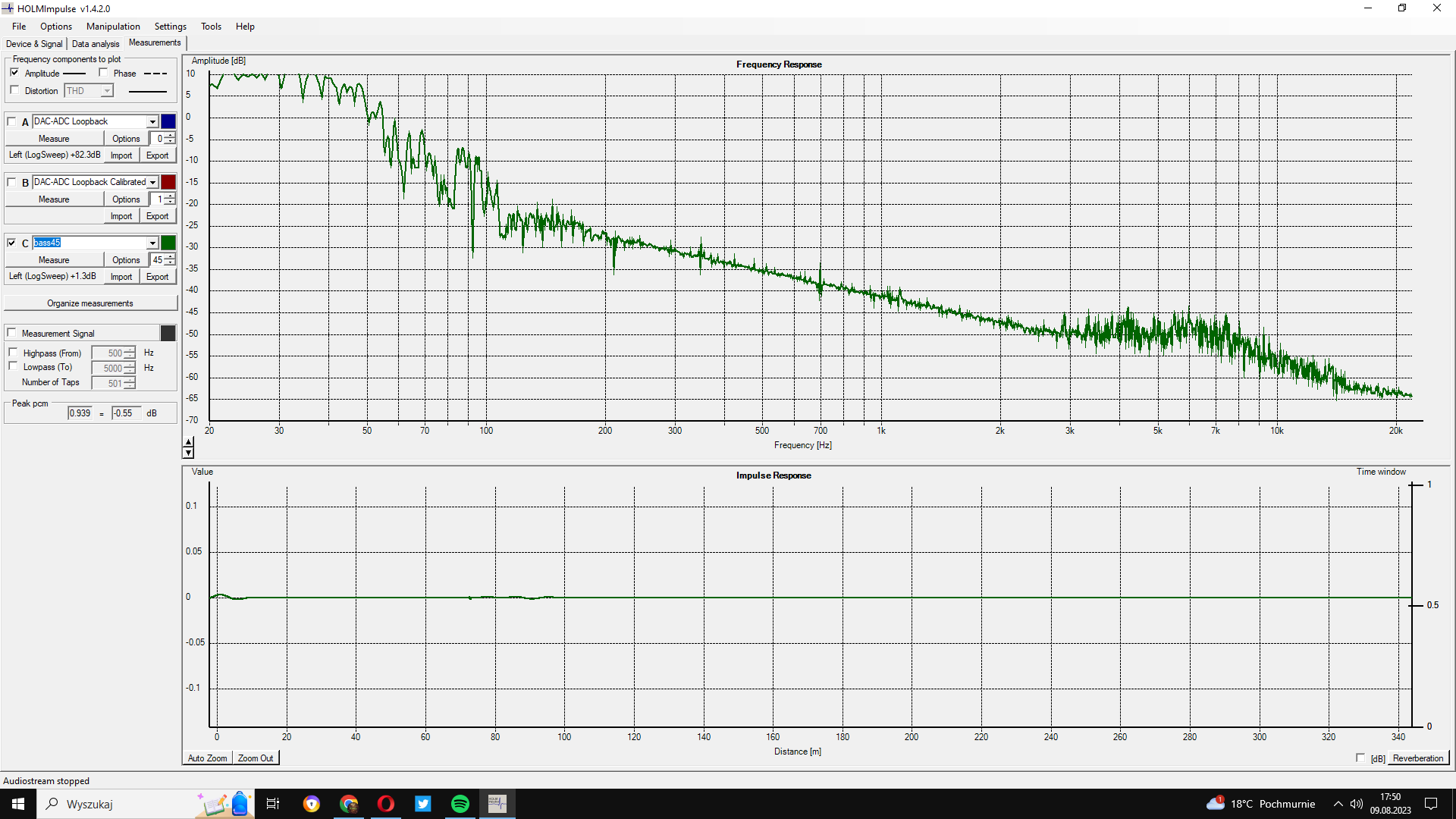The image size is (1456, 819).
Task: Switch to the Data analysis tab
Action: point(96,44)
